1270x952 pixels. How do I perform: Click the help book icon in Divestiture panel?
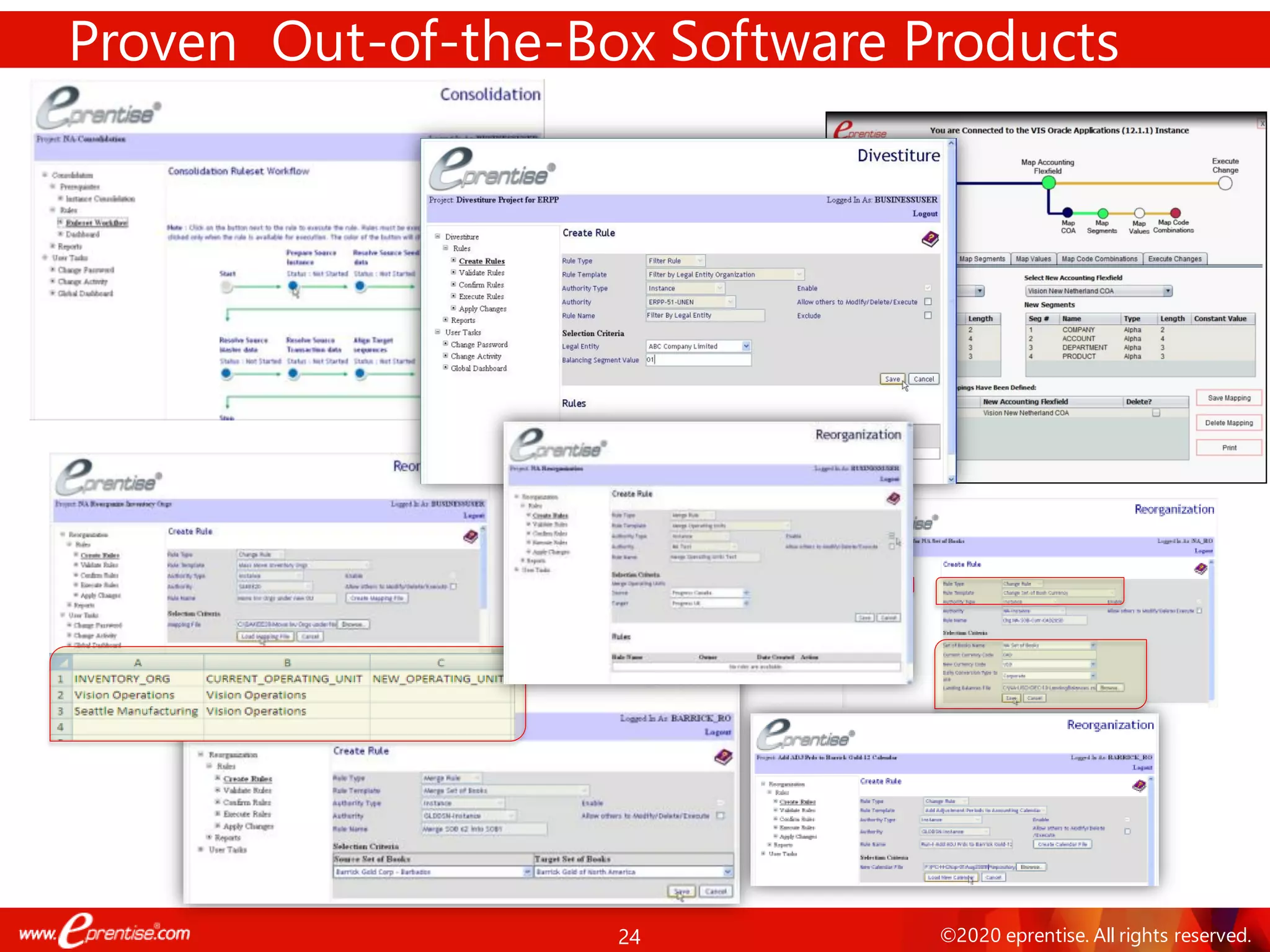tap(930, 239)
